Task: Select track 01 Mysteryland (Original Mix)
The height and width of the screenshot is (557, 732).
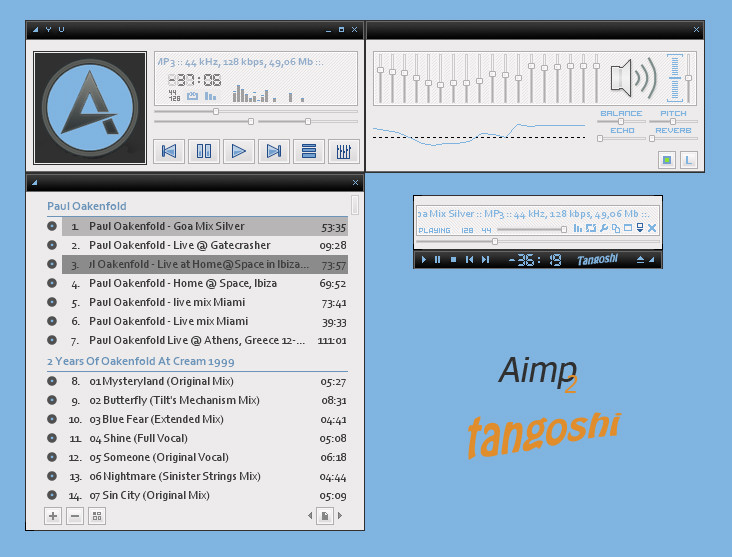Action: point(205,381)
